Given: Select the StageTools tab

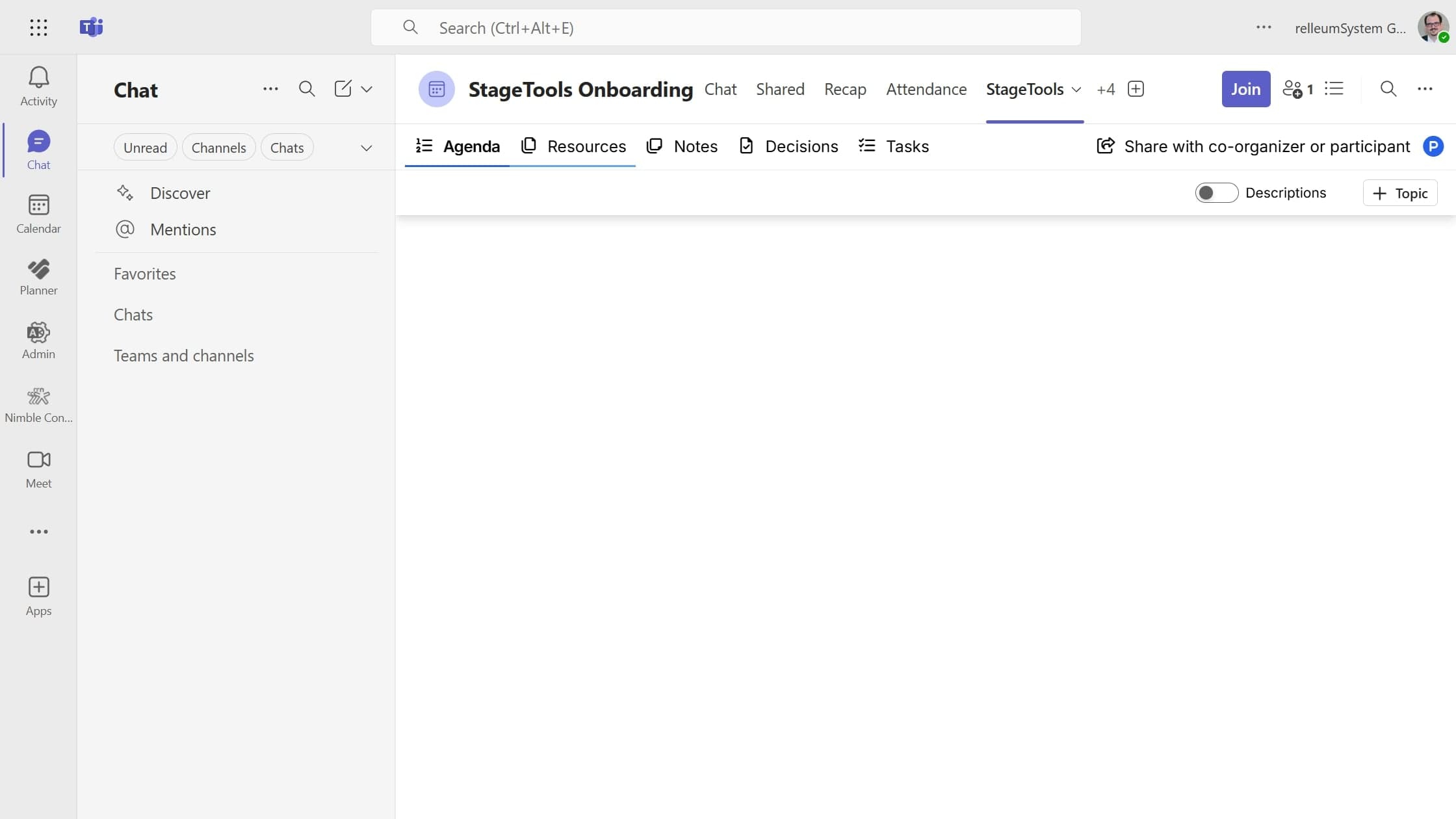Looking at the screenshot, I should click(1024, 89).
